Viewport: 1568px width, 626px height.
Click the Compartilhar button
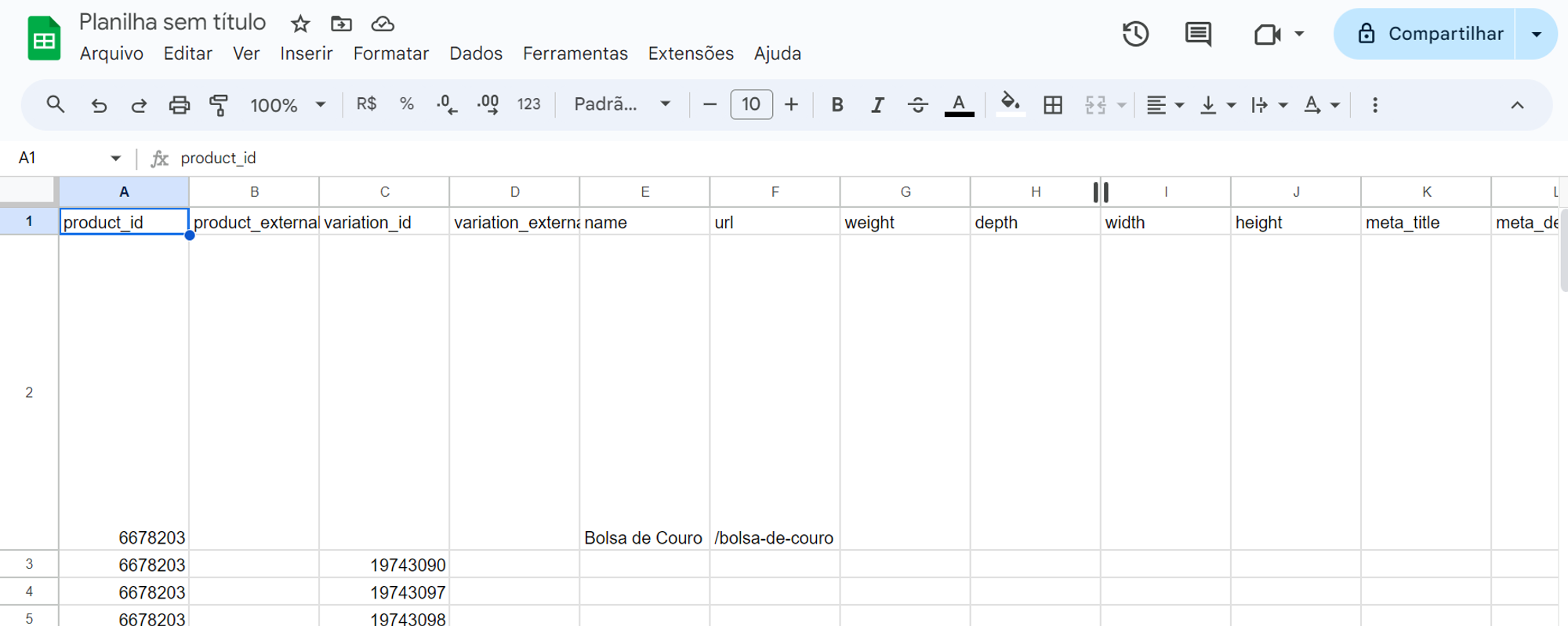tap(1425, 34)
